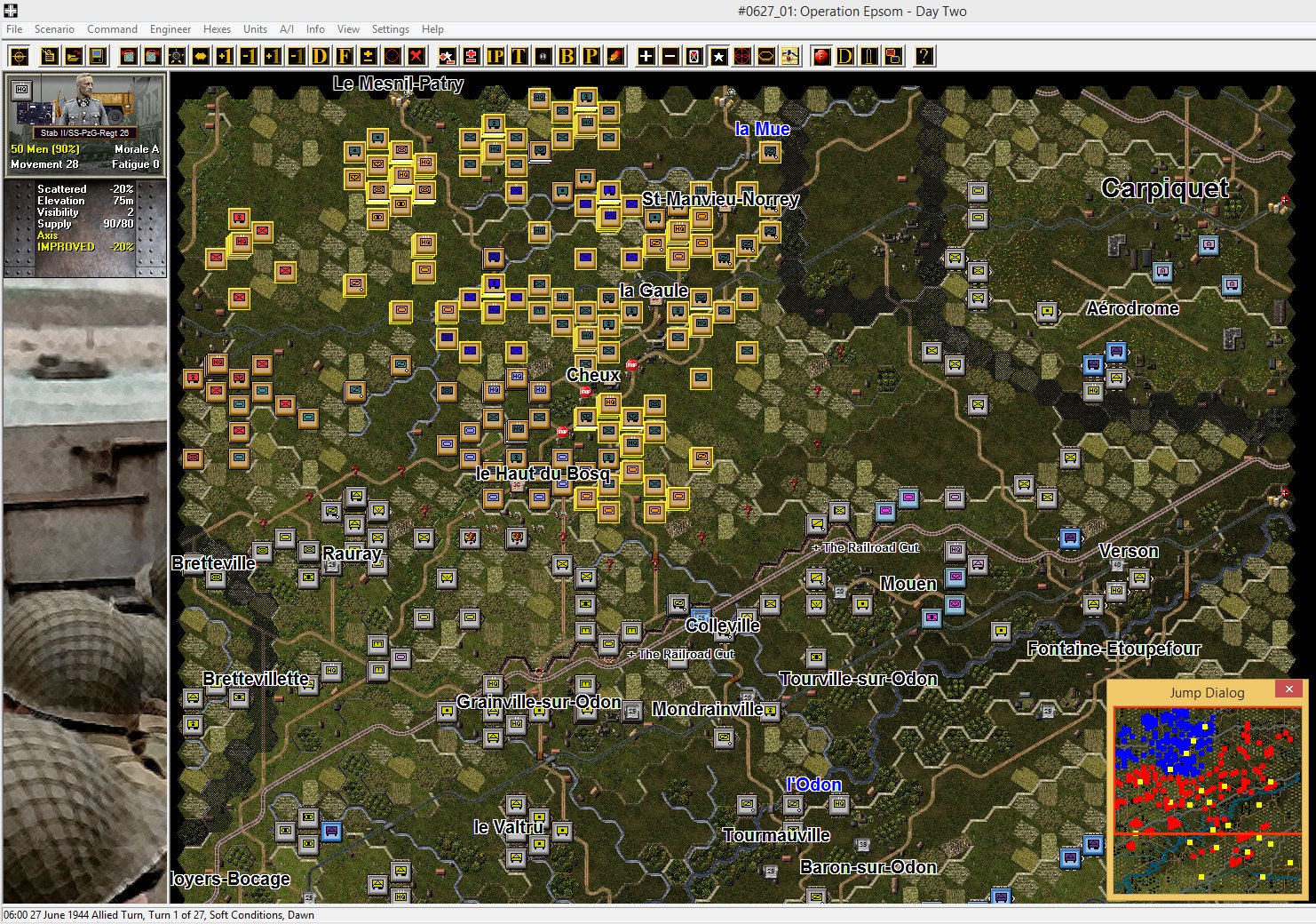Click the gold P toolbar button
The height and width of the screenshot is (924, 1316).
point(591,56)
